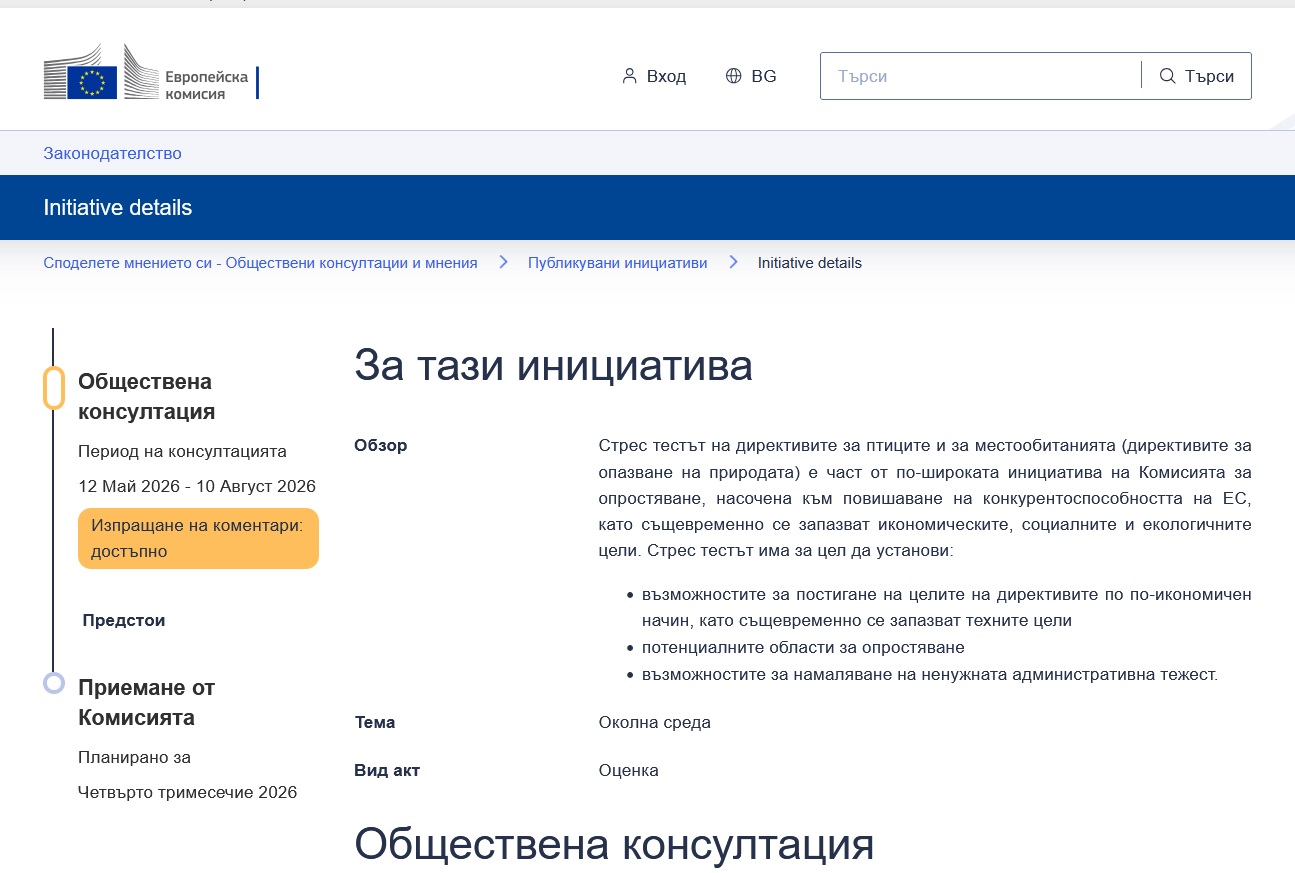This screenshot has height=873, width=1295.
Task: Click the orange timeline marker for Обществена консултация
Action: coord(54,388)
